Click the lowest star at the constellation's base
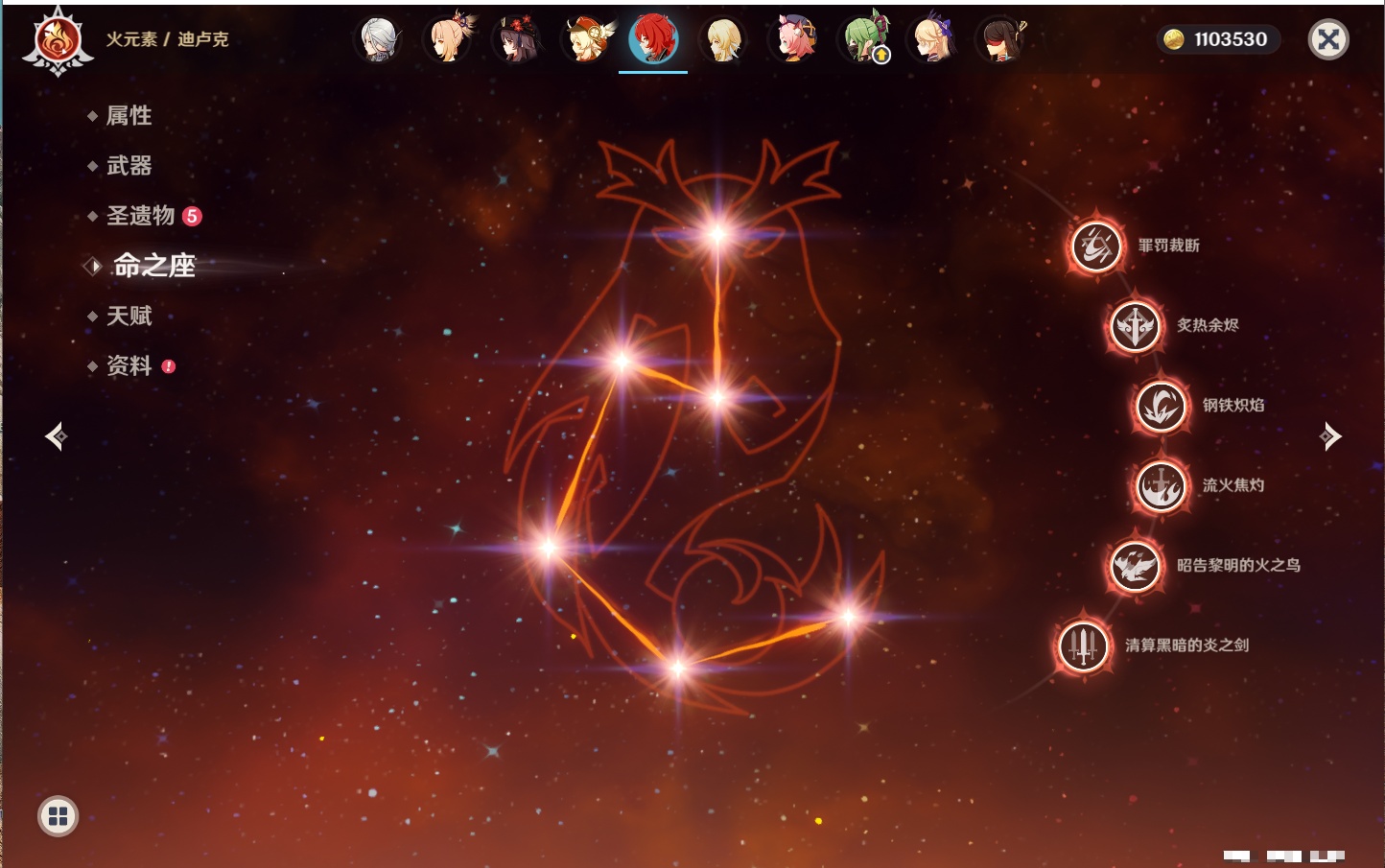Screen dimensions: 1385x868 tap(677, 668)
